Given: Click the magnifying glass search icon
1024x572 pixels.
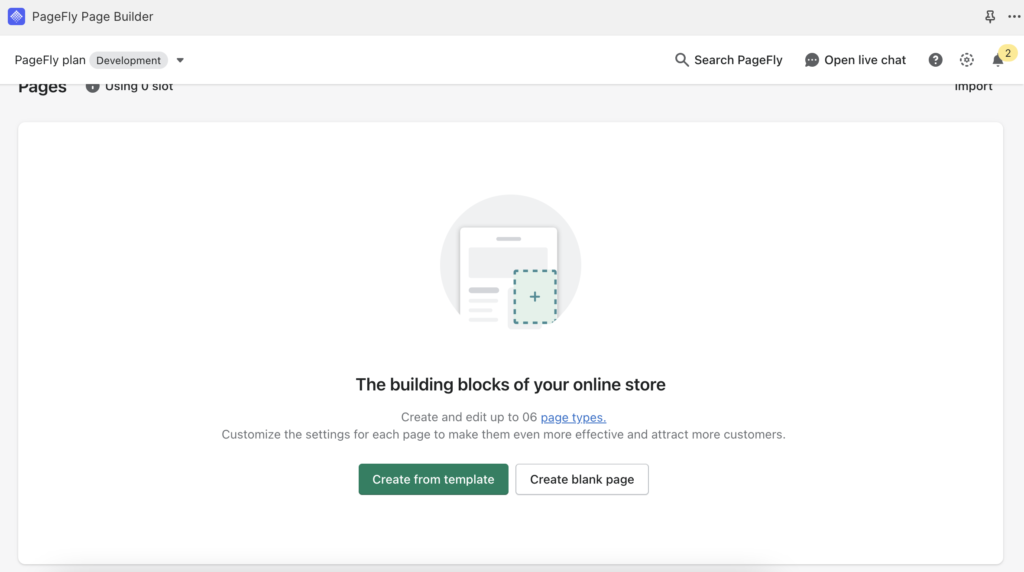Looking at the screenshot, I should tap(682, 60).
